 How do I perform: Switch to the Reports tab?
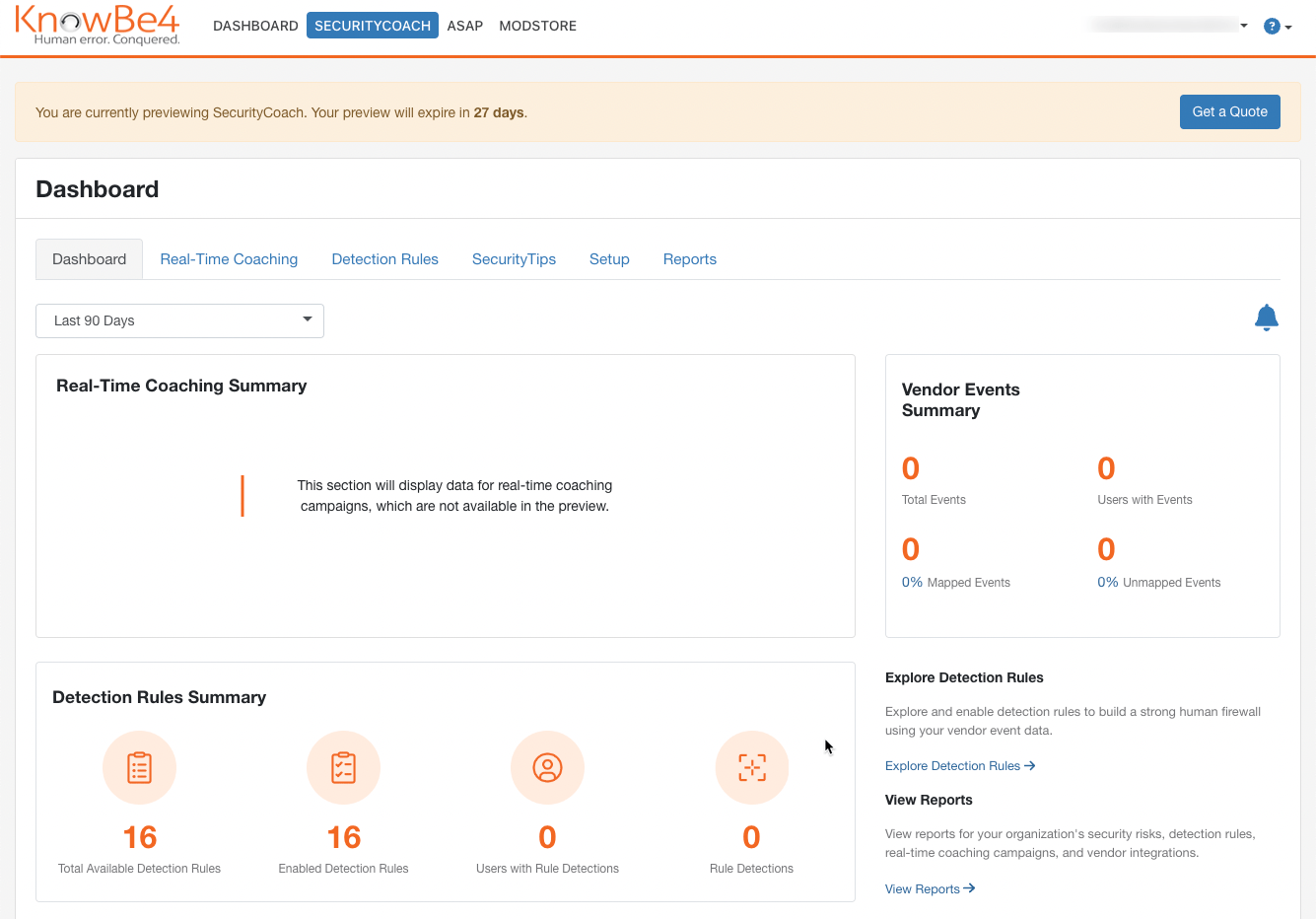pos(690,259)
